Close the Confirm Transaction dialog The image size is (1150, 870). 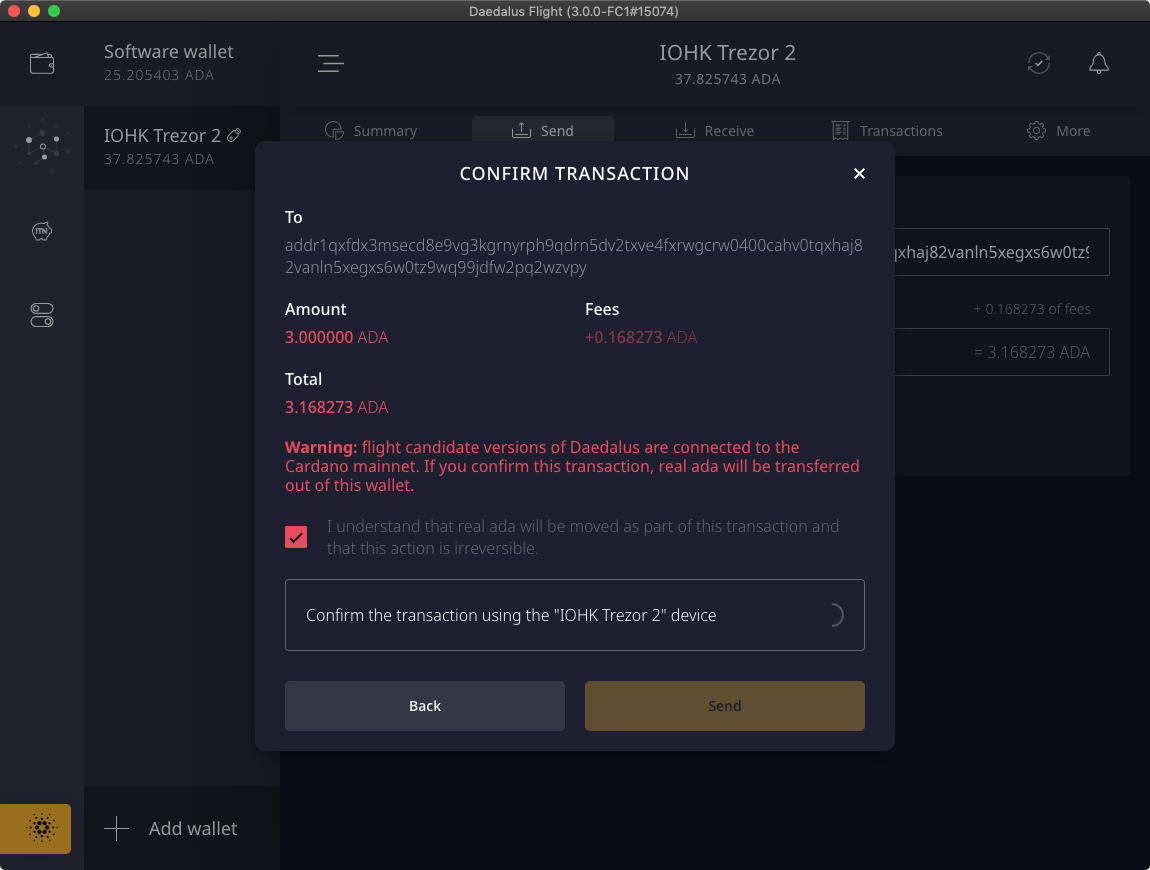[859, 173]
